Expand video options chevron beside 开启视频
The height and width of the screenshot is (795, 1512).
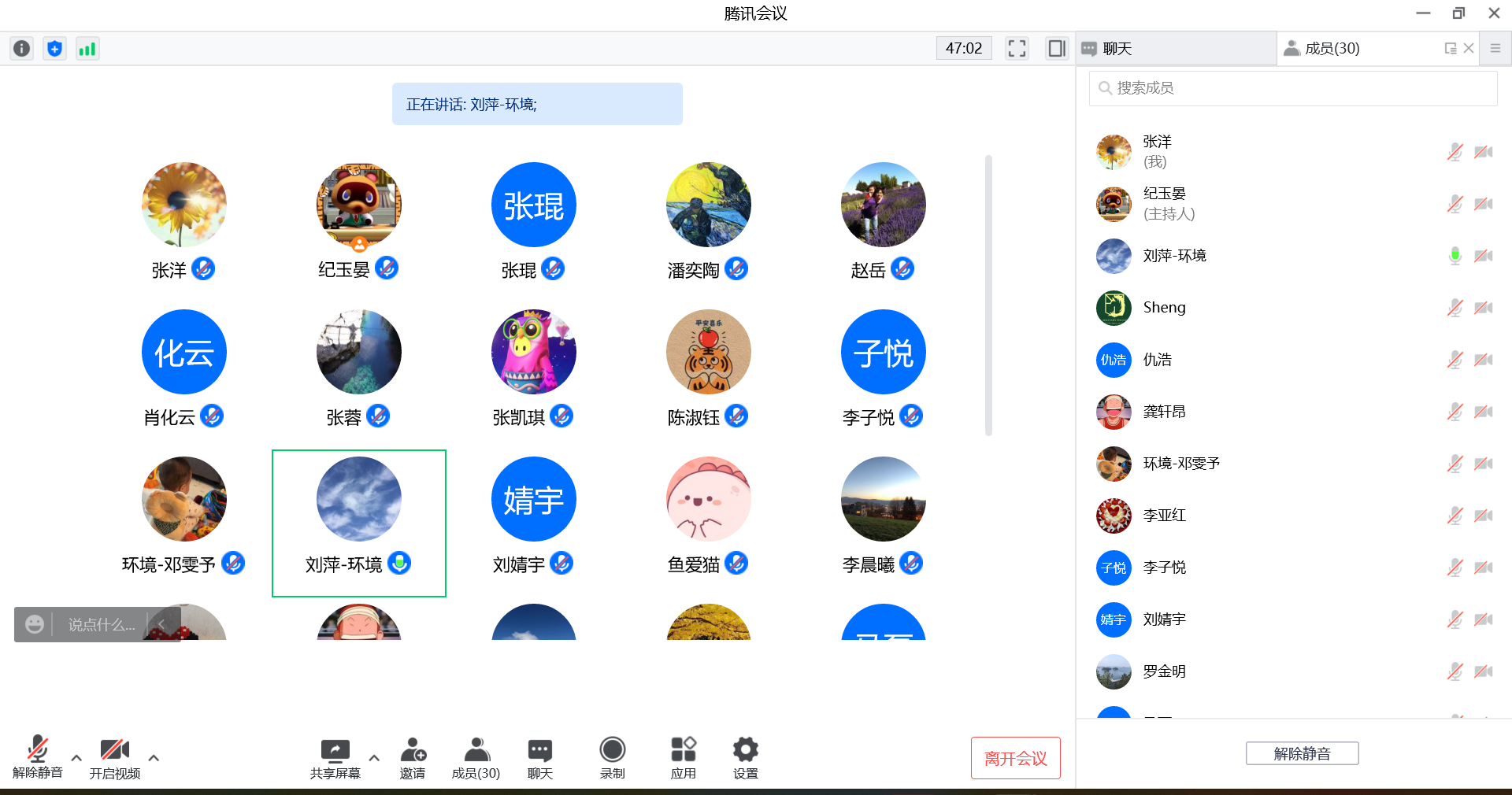pyautogui.click(x=154, y=759)
